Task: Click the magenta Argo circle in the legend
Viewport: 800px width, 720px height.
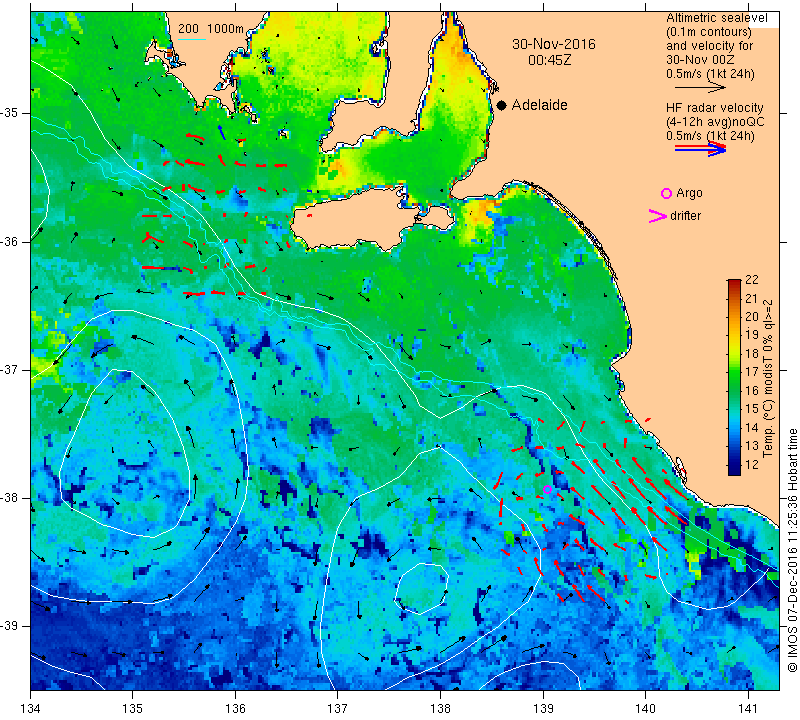Action: coord(666,193)
